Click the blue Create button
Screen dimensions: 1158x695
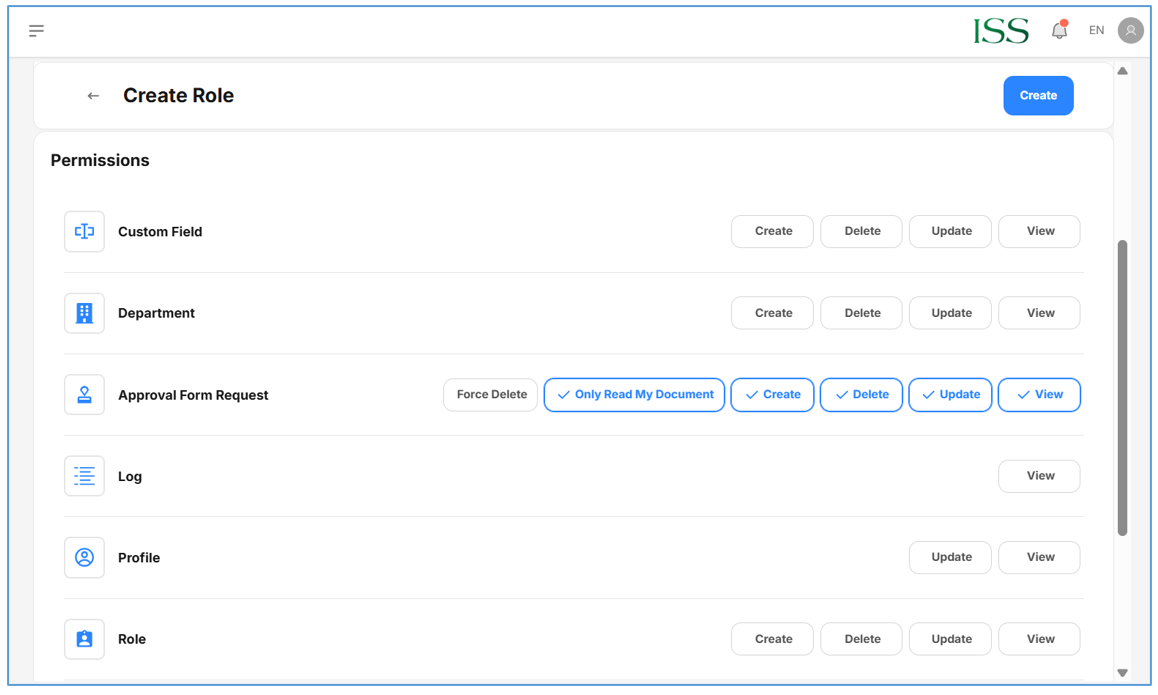coord(1038,96)
